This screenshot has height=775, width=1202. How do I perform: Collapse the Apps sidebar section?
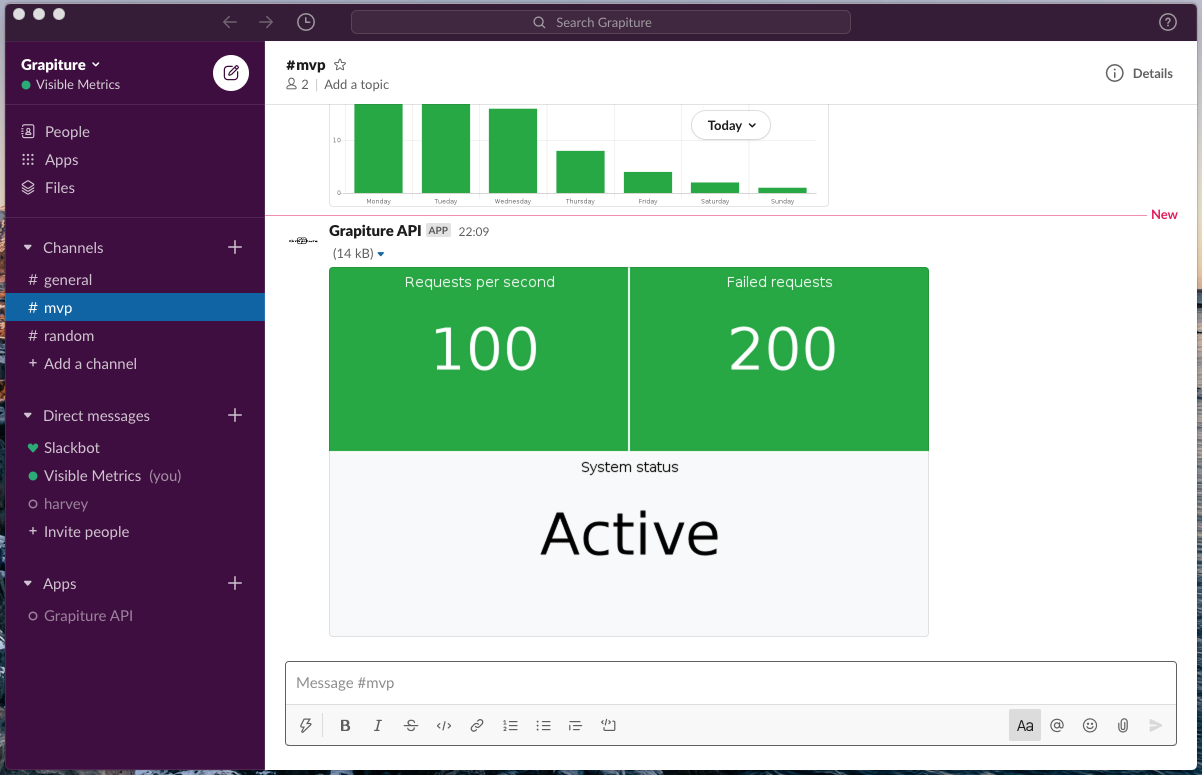click(28, 584)
